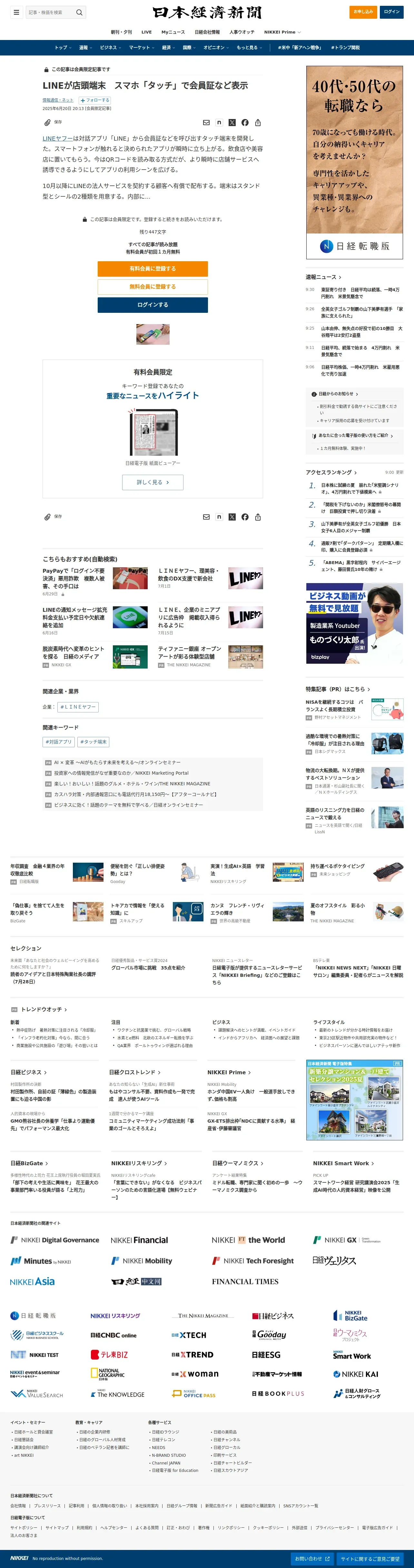Image resolution: width=414 pixels, height=1568 pixels.
Task: Open 人事ウオッチ in the header menu
Action: click(x=242, y=32)
